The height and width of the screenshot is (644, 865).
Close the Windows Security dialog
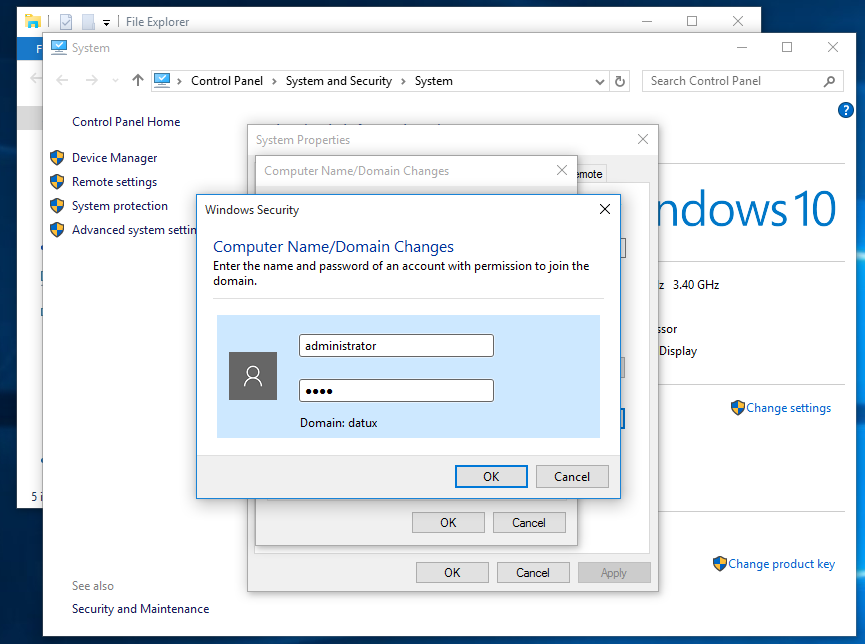pyautogui.click(x=605, y=209)
